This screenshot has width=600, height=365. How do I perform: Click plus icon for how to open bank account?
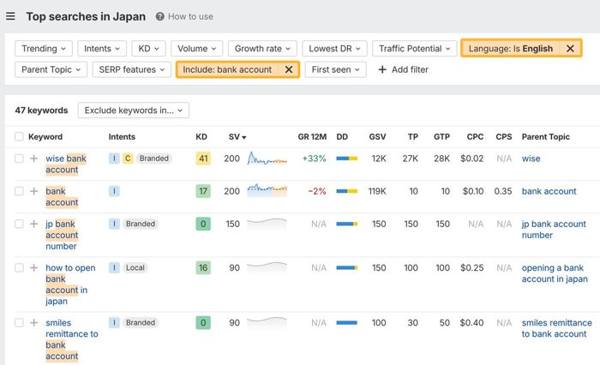[34, 268]
